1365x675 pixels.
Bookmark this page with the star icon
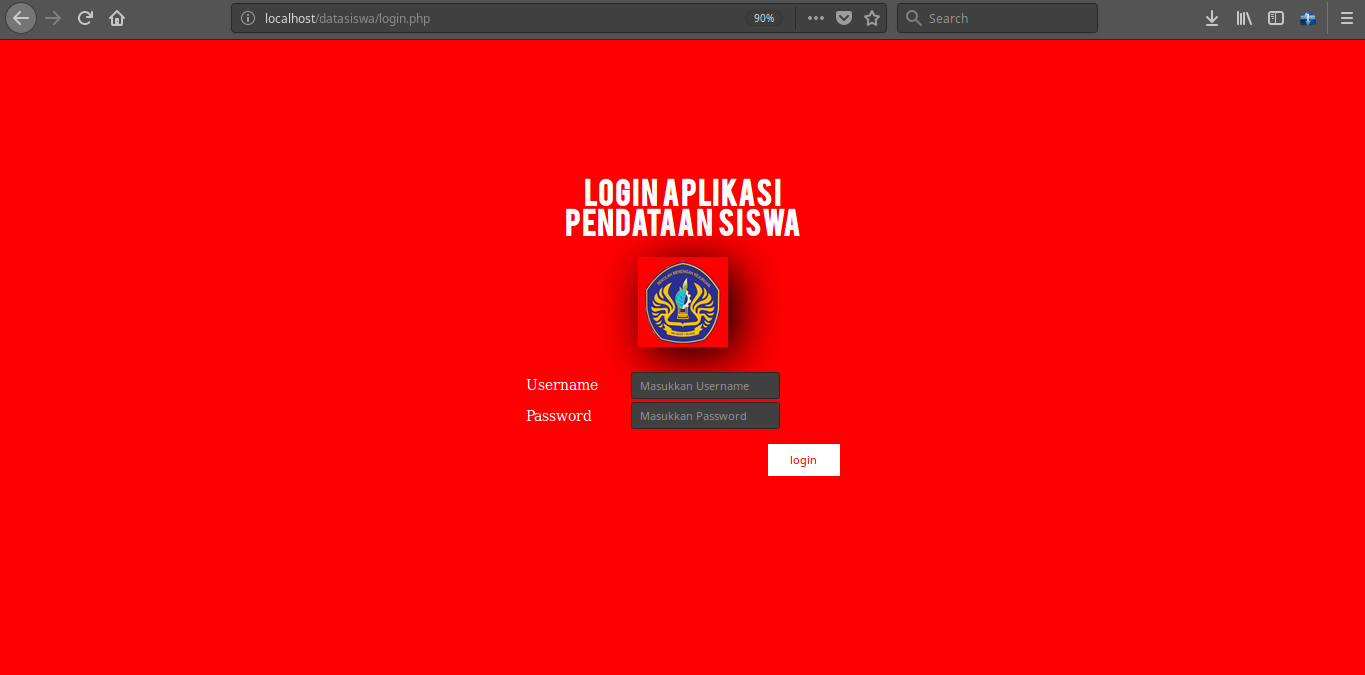pos(871,17)
